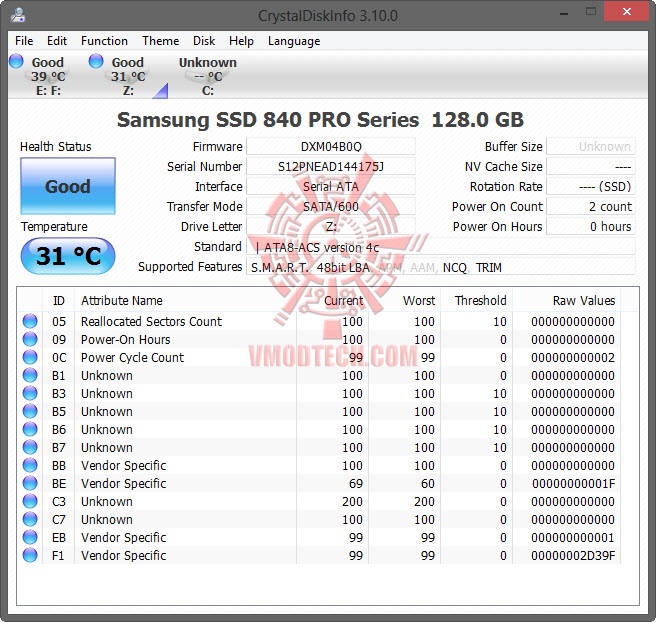This screenshot has width=656, height=622.
Task: Click the Standard field ATA8-ACS version 4c
Action: pos(441,247)
